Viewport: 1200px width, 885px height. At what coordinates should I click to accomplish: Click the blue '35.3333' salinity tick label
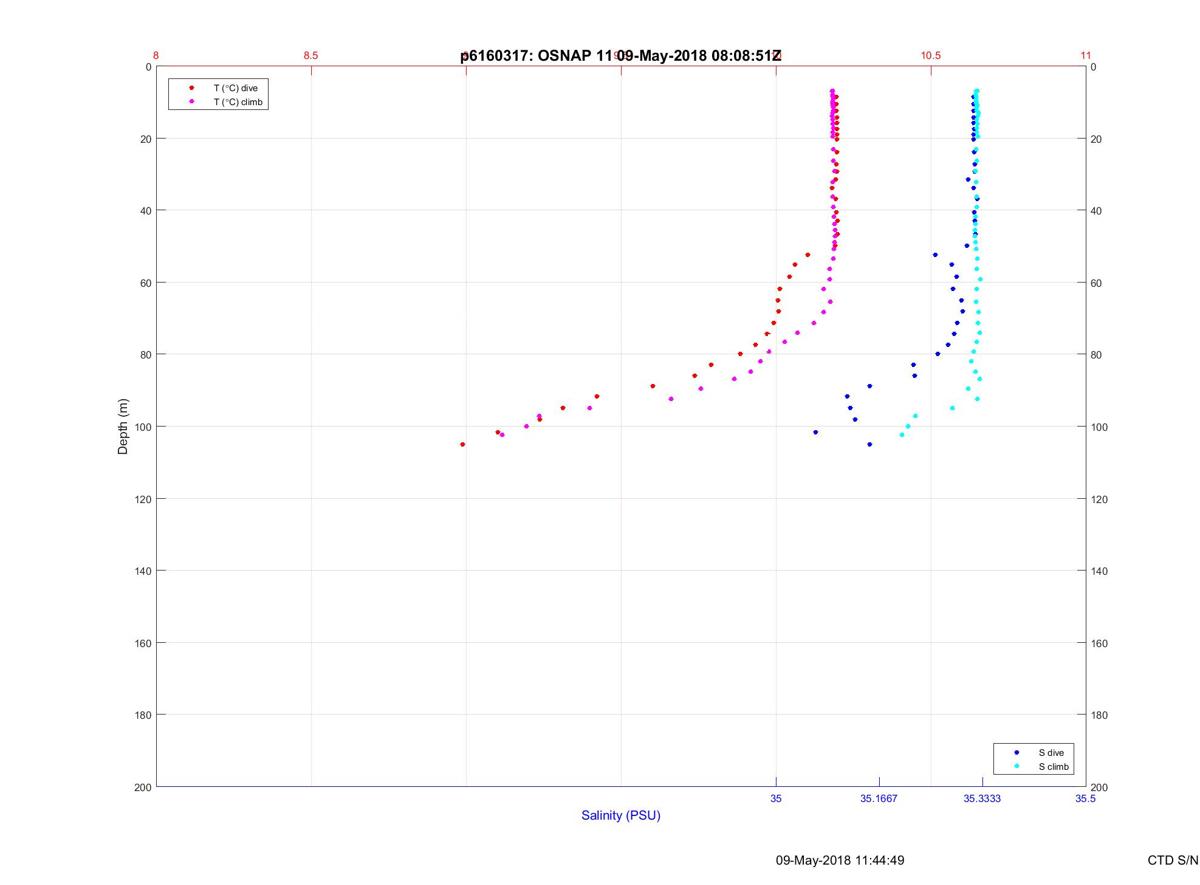pyautogui.click(x=982, y=799)
